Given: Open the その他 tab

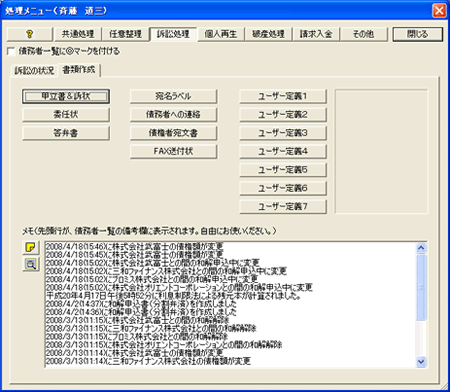Looking at the screenshot, I should [x=364, y=34].
